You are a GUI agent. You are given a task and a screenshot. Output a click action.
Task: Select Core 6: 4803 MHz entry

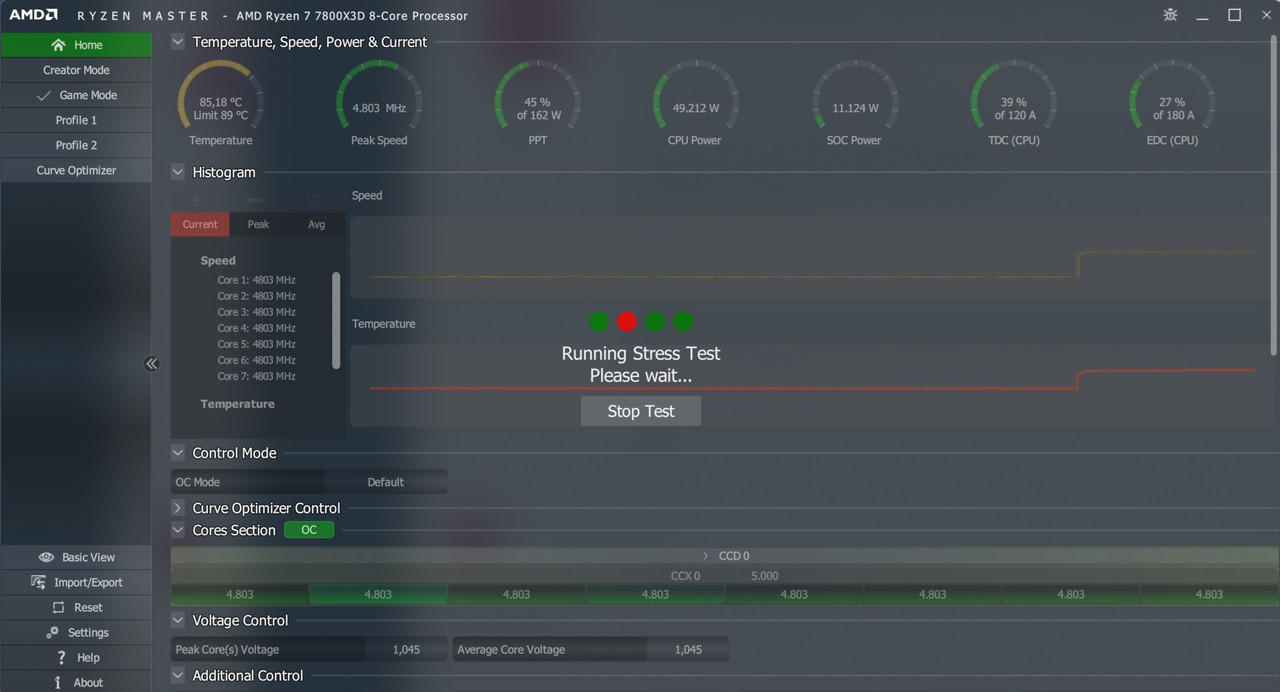click(257, 360)
